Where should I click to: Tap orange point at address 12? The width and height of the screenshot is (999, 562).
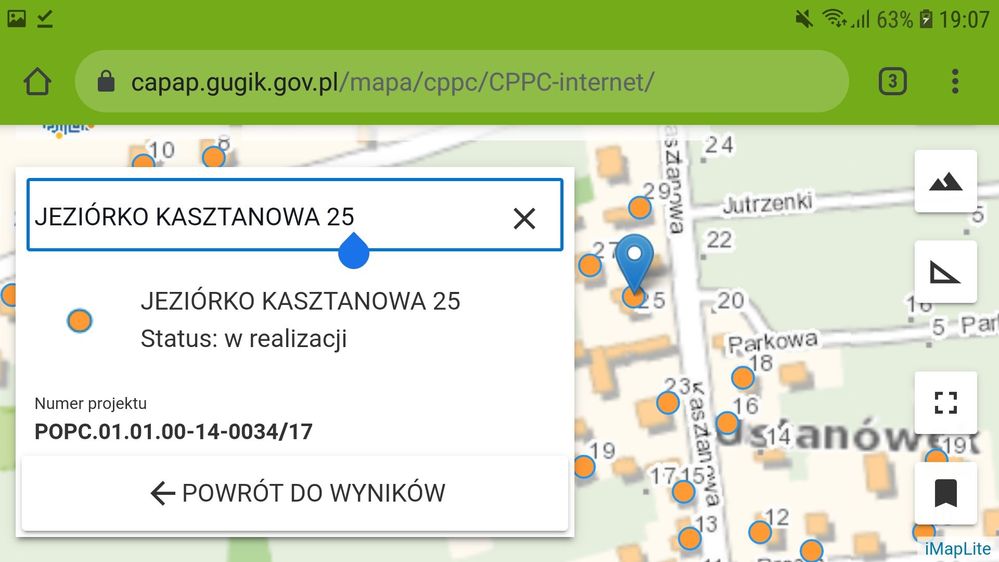[759, 532]
